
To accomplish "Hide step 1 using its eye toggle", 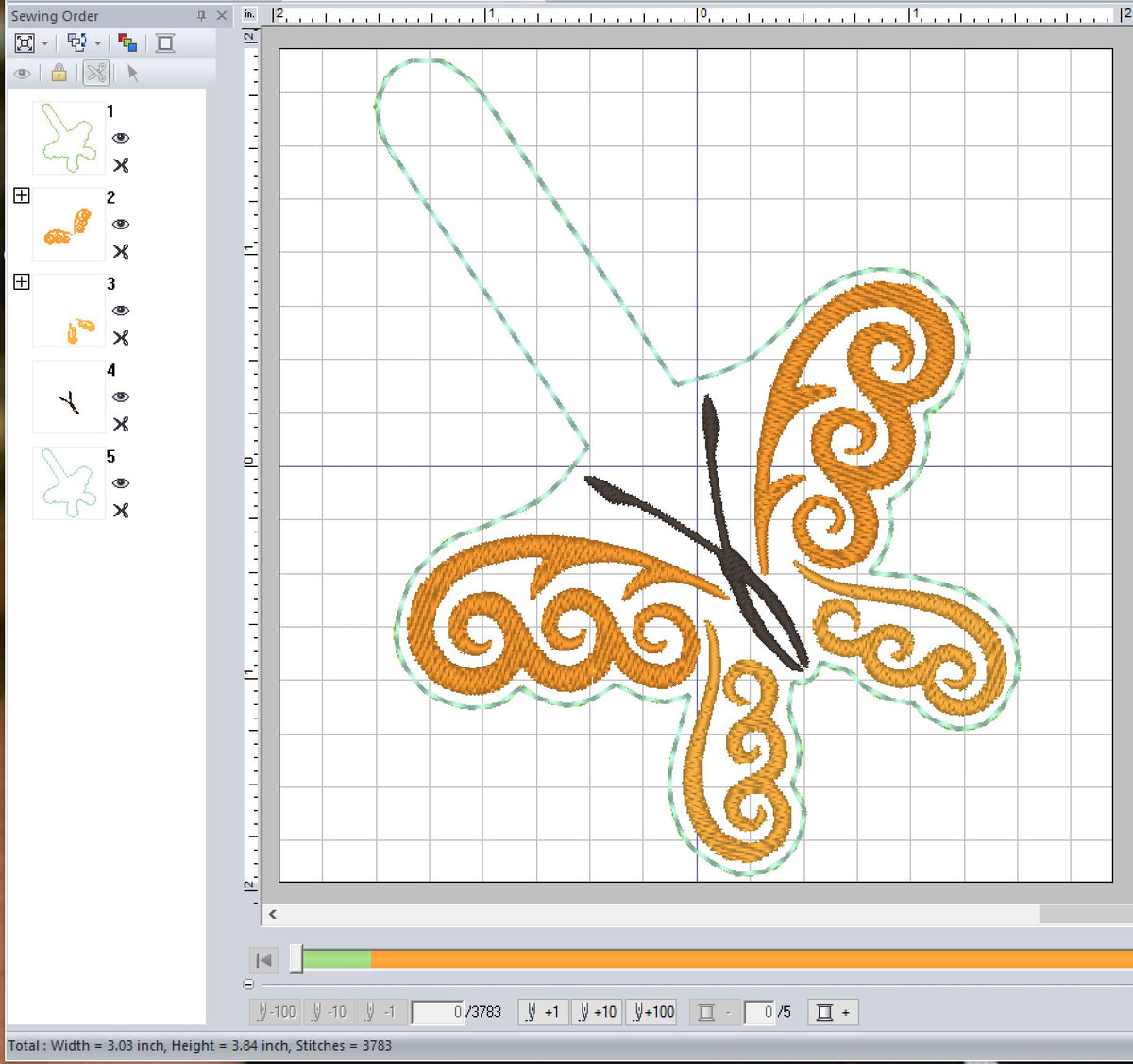I will 121,138.
